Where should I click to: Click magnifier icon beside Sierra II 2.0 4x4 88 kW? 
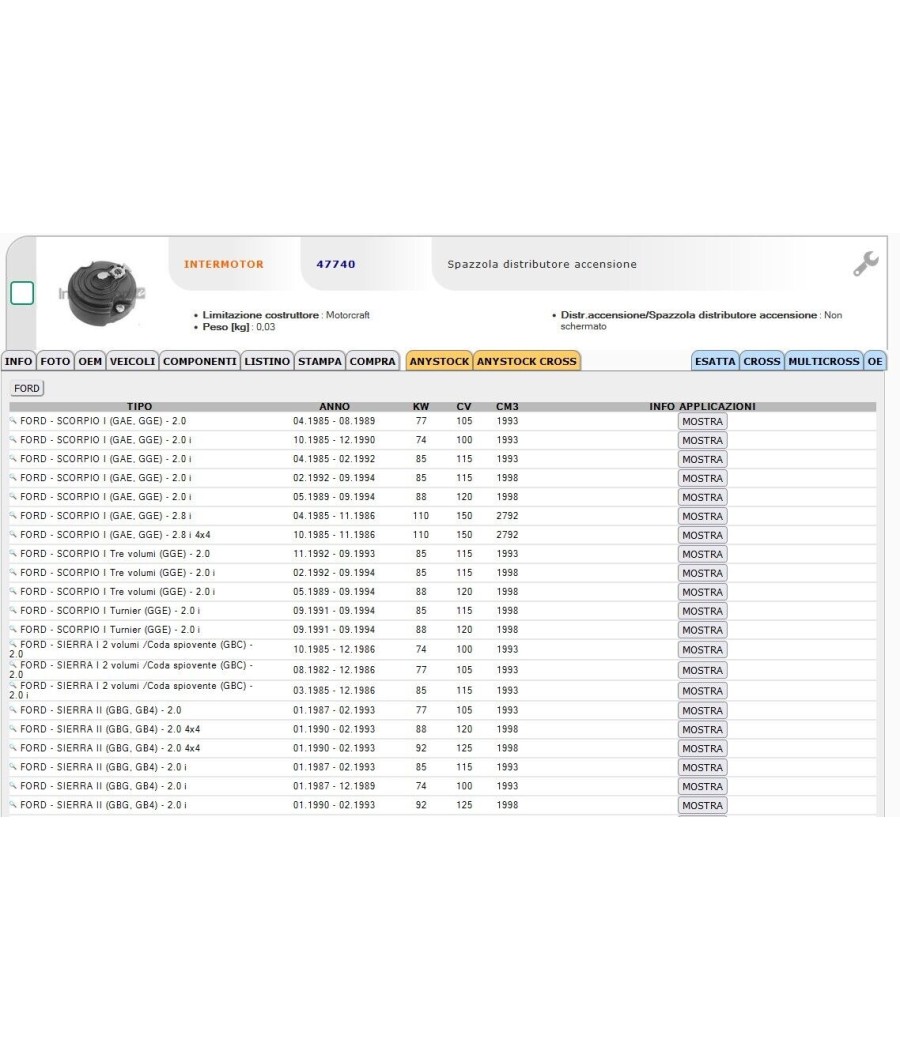(x=13, y=729)
